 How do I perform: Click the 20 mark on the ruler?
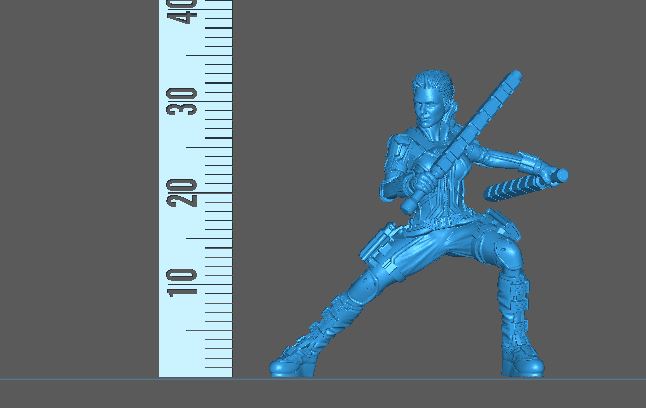coord(184,192)
